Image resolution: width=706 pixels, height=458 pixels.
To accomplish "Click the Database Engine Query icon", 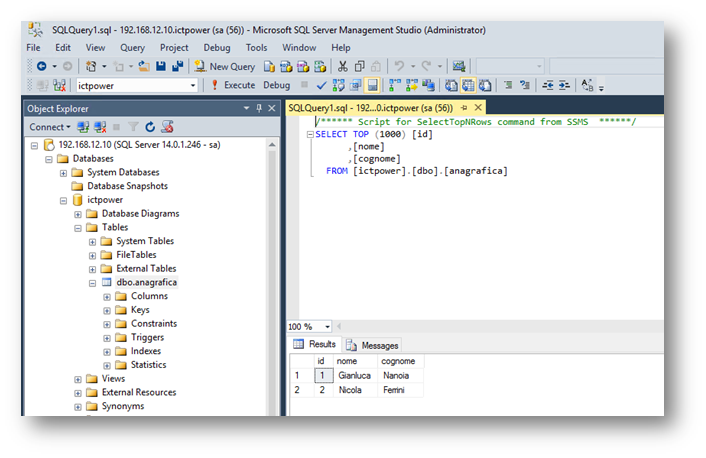I will (x=269, y=67).
